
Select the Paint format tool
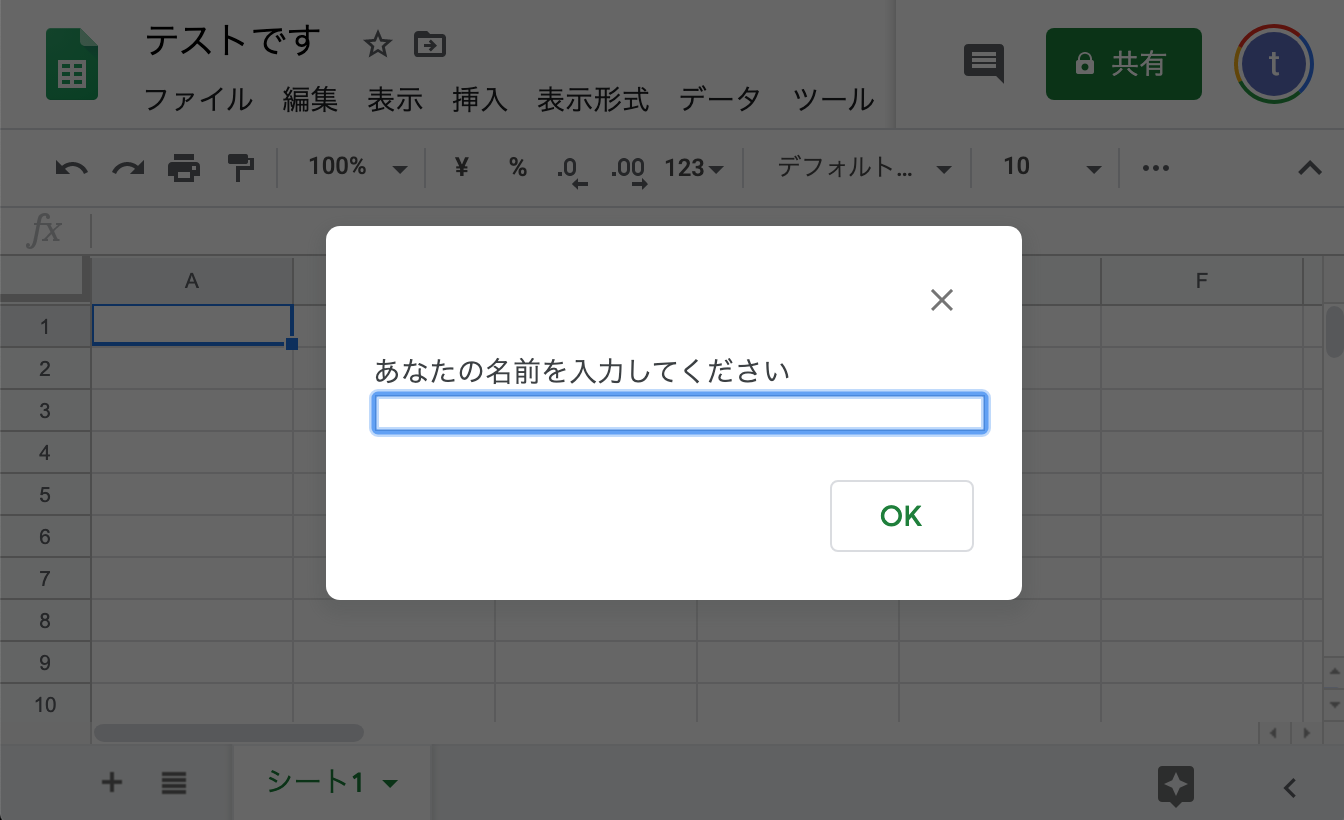(240, 167)
